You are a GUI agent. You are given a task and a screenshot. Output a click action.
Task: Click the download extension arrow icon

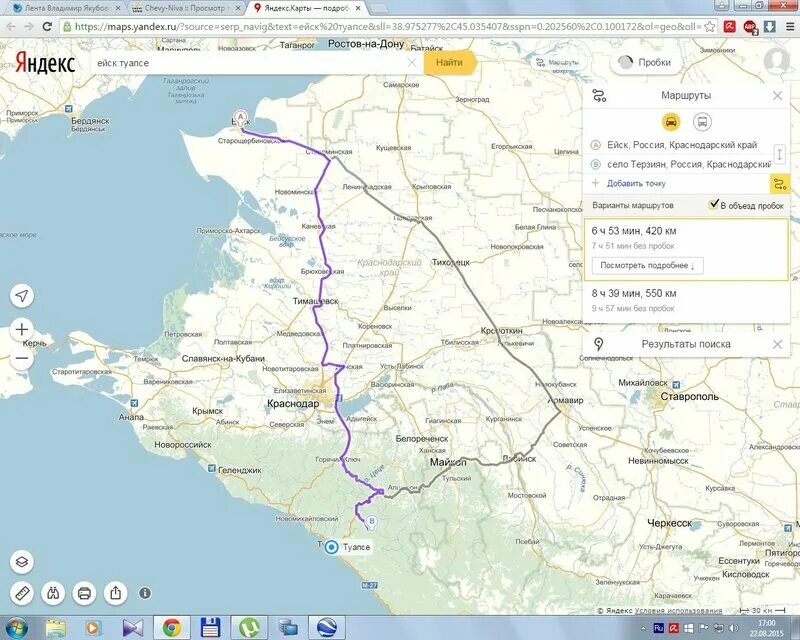pos(770,27)
